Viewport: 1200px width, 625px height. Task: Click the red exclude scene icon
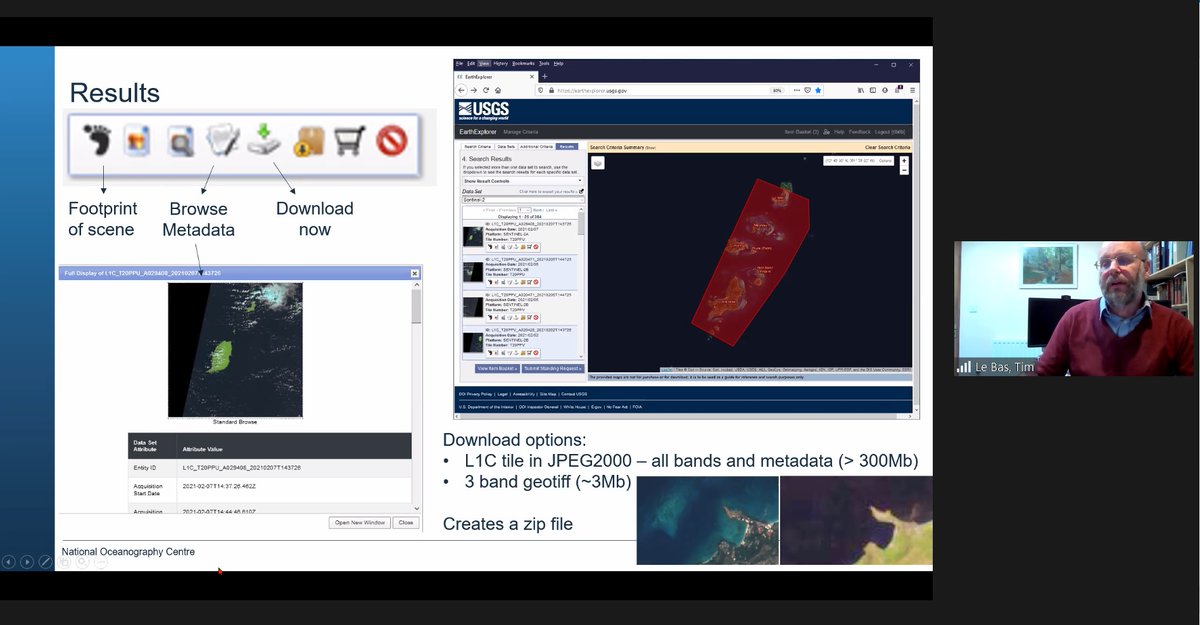pyautogui.click(x=393, y=143)
